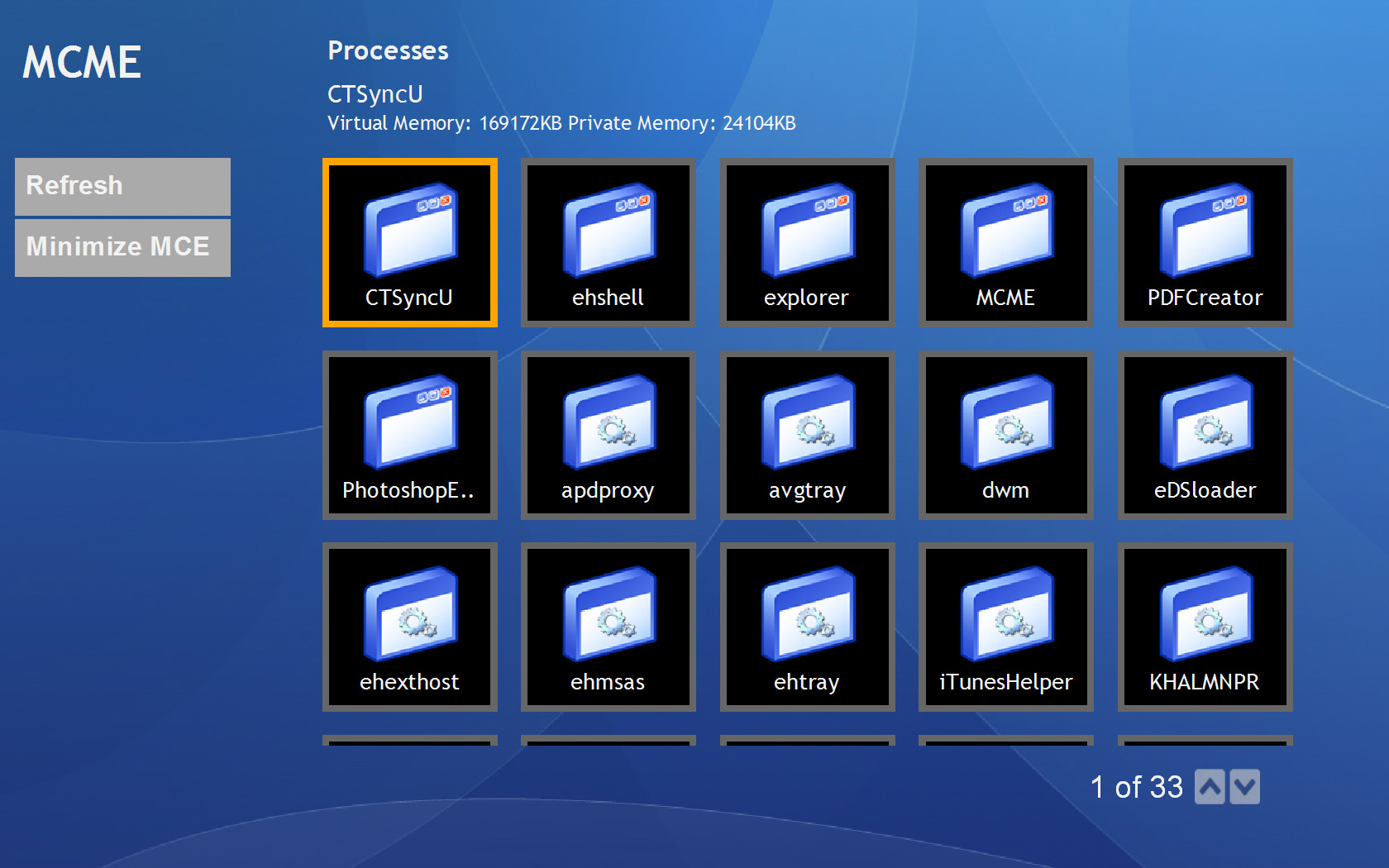Screen dimensions: 1389x868
Task: Select the apdproxy service icon
Action: (608, 435)
